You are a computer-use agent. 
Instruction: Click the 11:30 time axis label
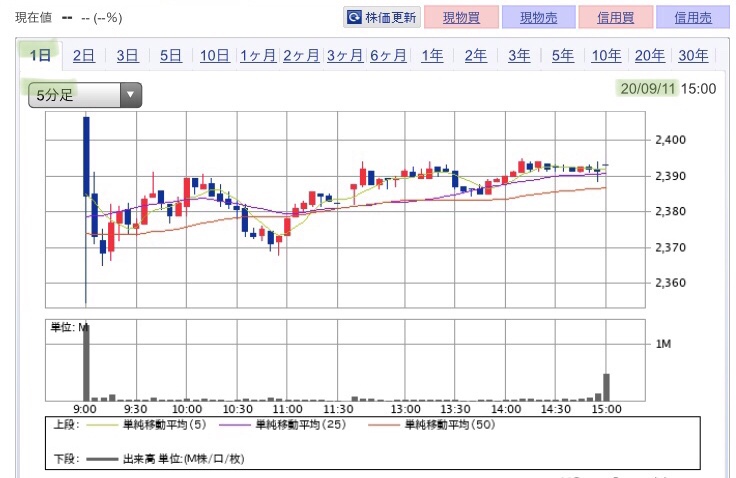pyautogui.click(x=338, y=409)
